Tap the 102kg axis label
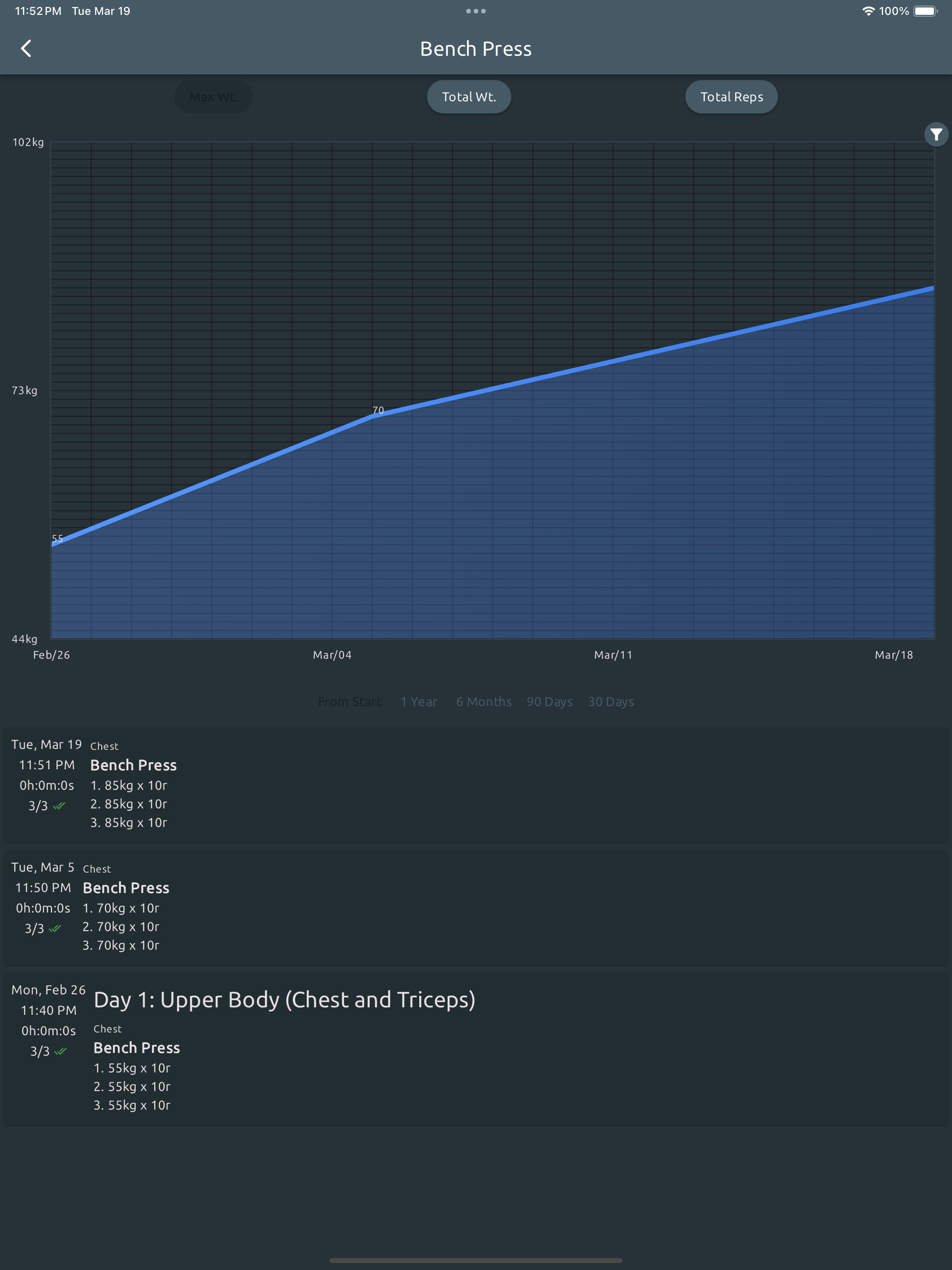This screenshot has height=1270, width=952. [x=28, y=142]
